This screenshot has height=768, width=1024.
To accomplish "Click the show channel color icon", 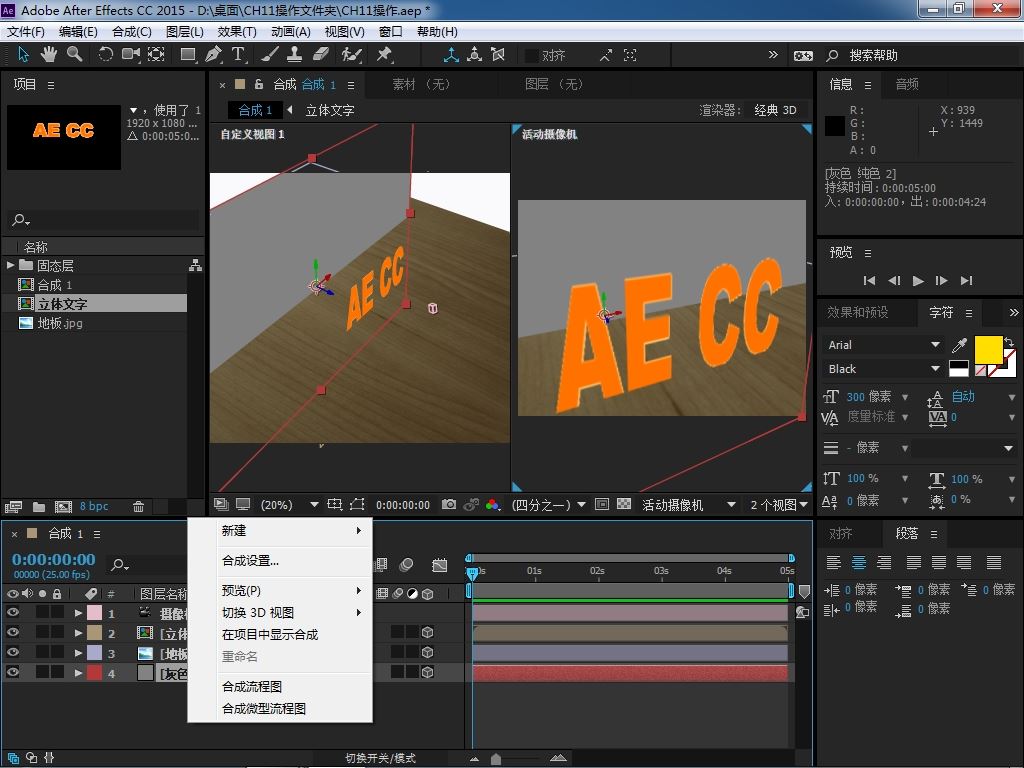I will [492, 504].
